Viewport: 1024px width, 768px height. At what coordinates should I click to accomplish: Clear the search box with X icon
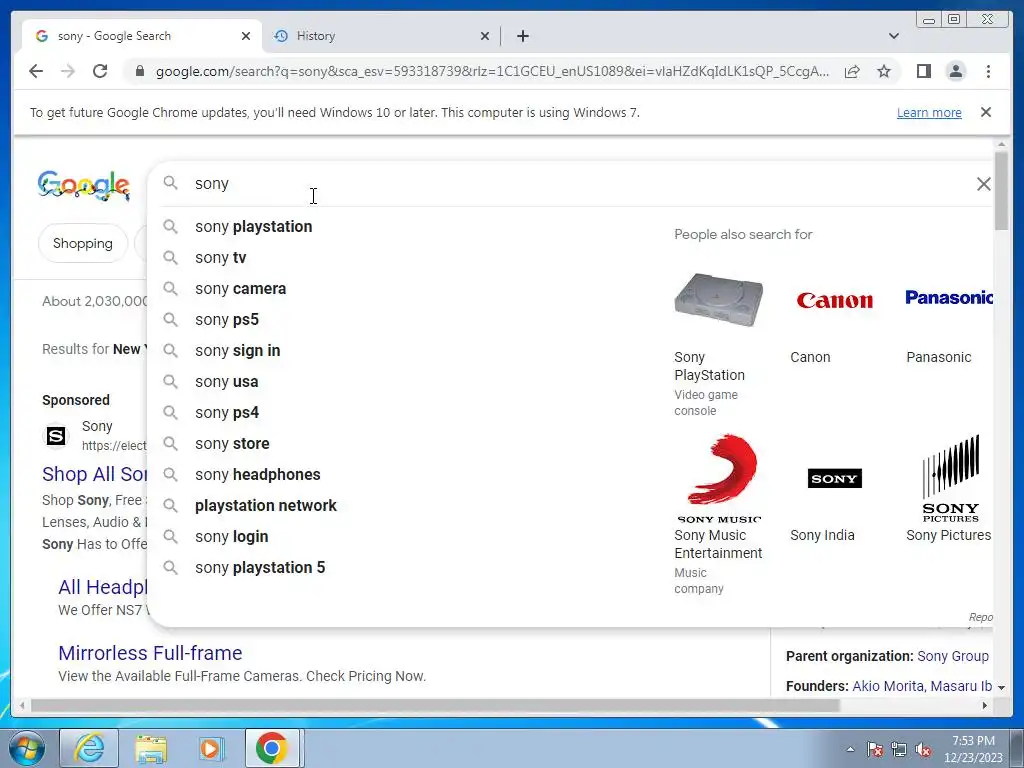tap(984, 184)
